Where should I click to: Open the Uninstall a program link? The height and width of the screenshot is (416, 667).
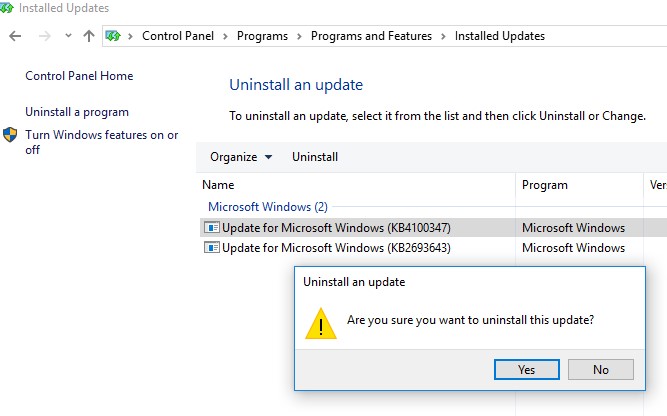pyautogui.click(x=77, y=112)
